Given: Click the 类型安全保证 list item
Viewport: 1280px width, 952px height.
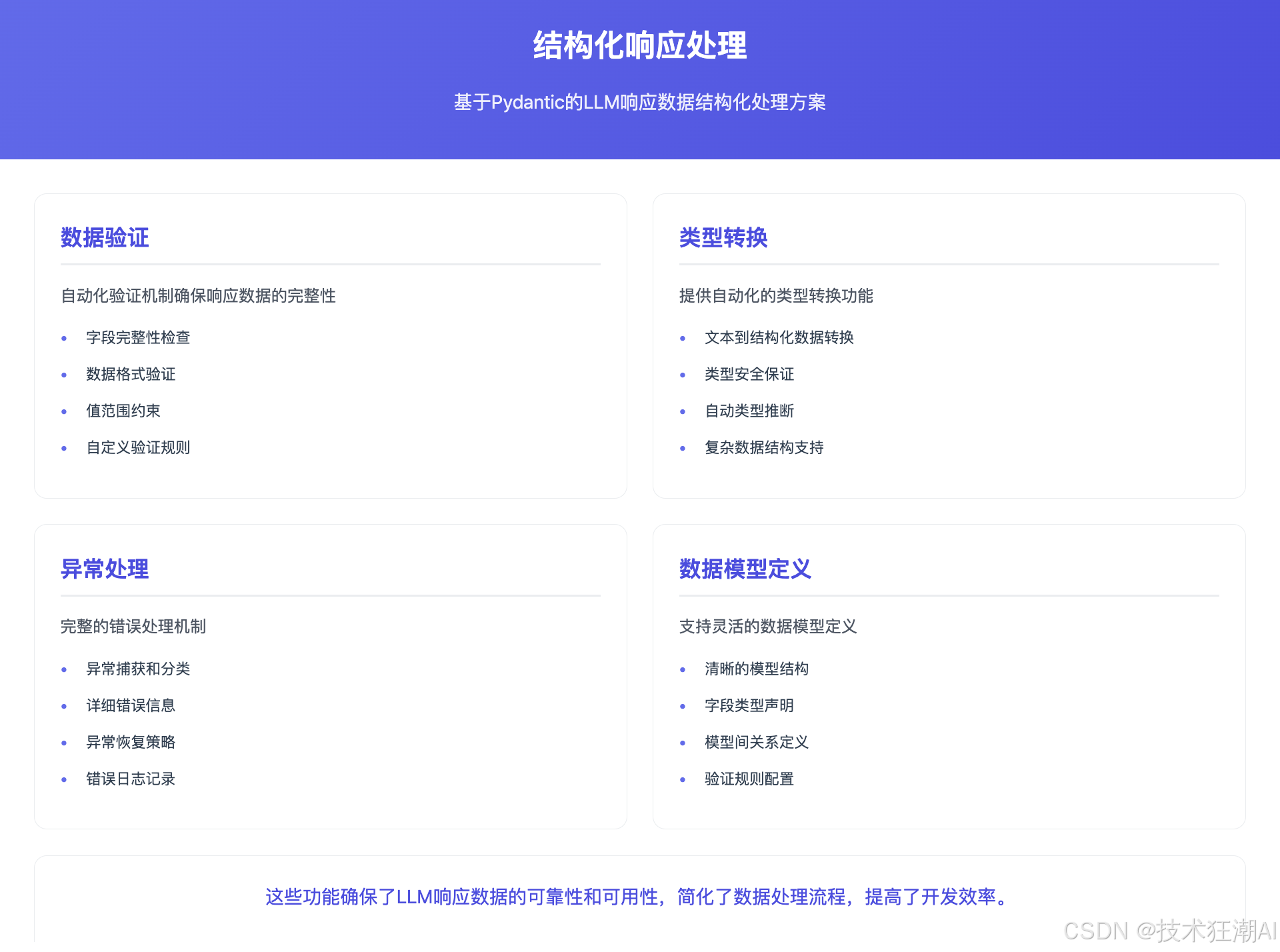Looking at the screenshot, I should coord(749,374).
